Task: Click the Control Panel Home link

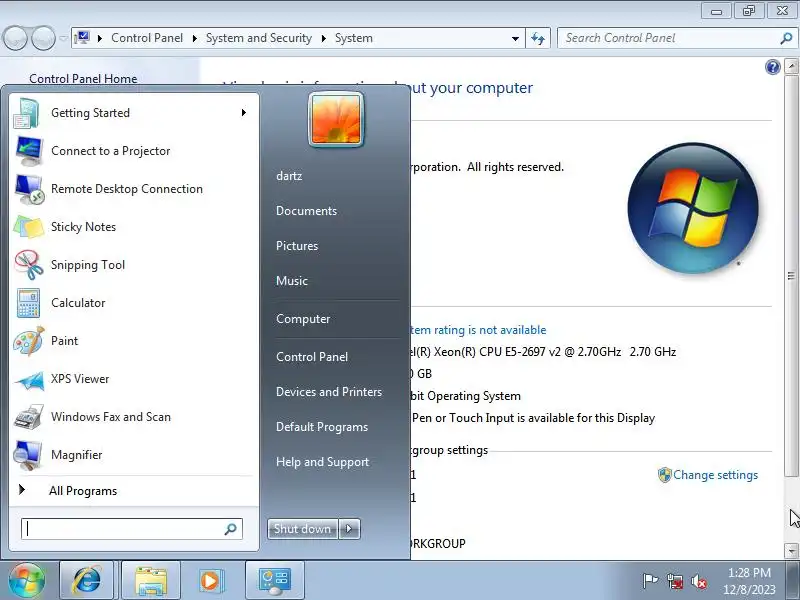Action: tap(83, 79)
